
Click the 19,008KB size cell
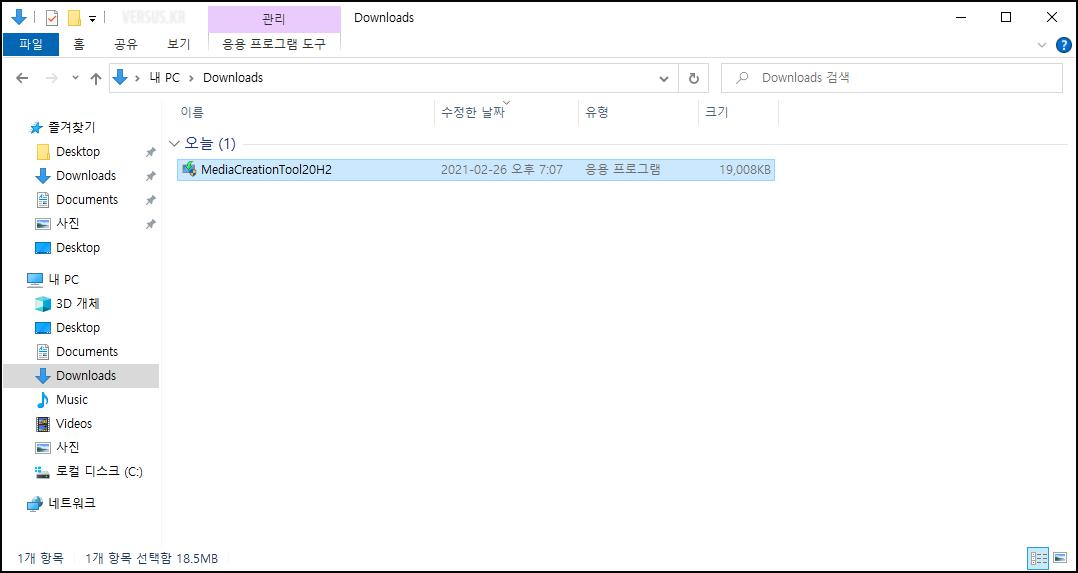coord(745,170)
